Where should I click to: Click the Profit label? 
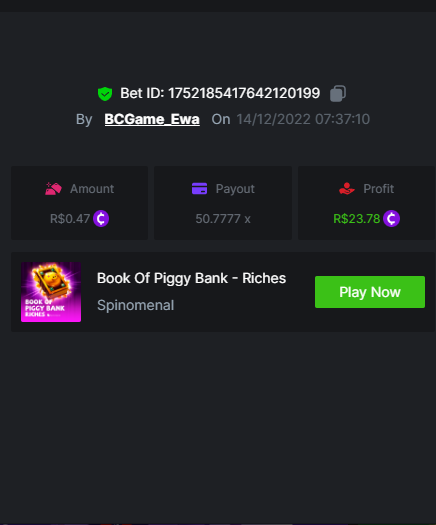click(x=378, y=189)
